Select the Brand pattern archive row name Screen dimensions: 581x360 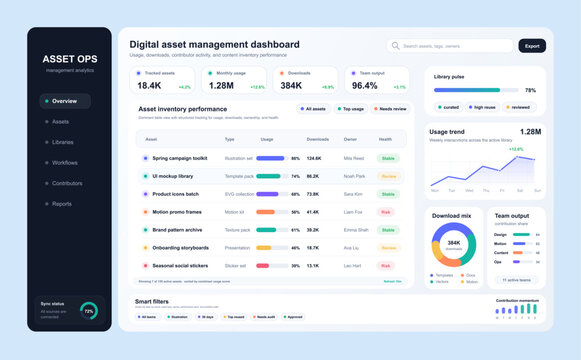177,230
